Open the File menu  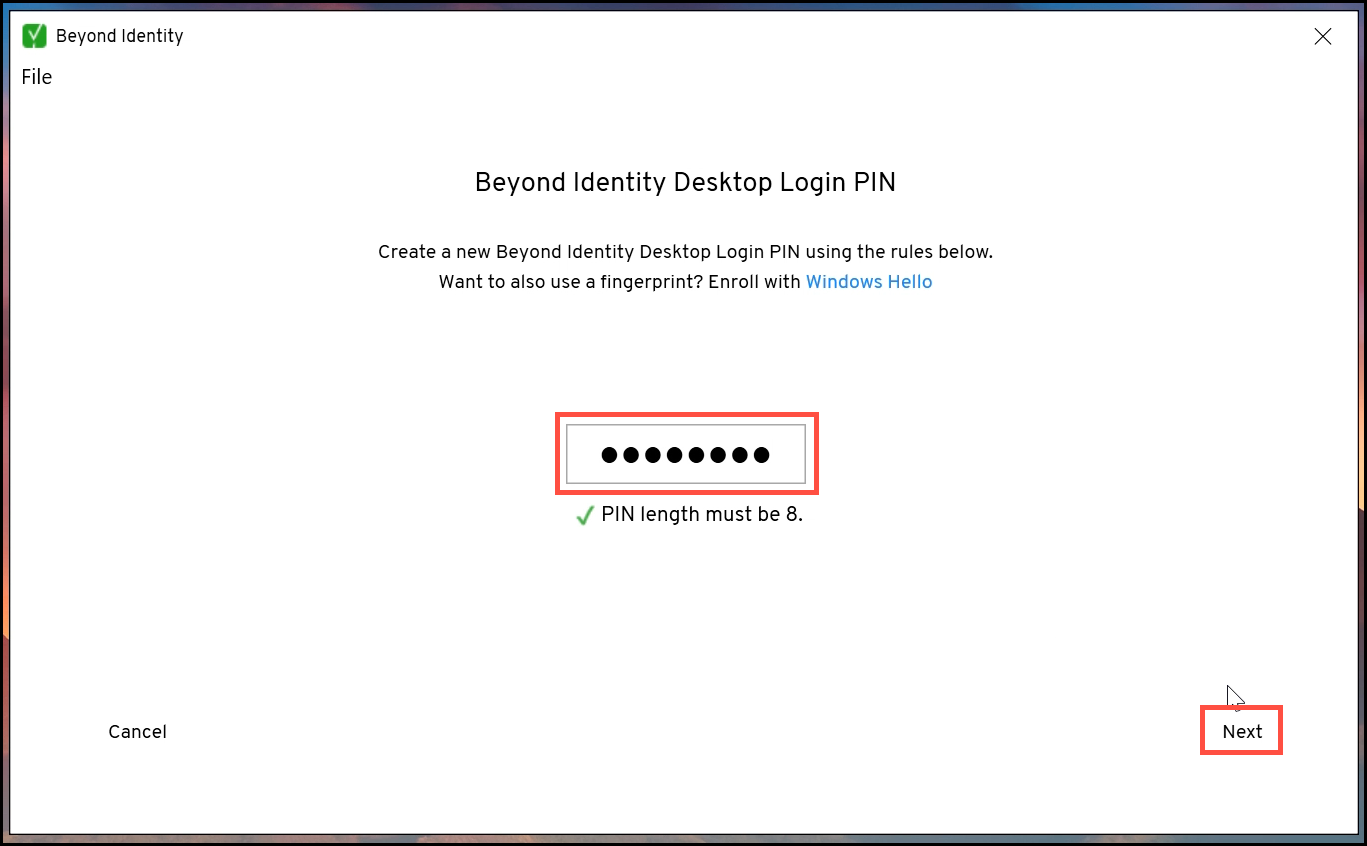pyautogui.click(x=36, y=77)
